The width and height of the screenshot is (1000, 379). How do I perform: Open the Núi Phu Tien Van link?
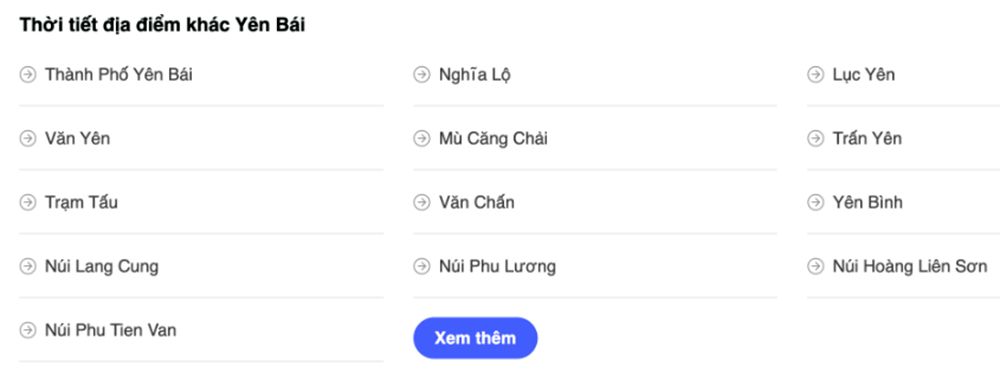(x=110, y=330)
